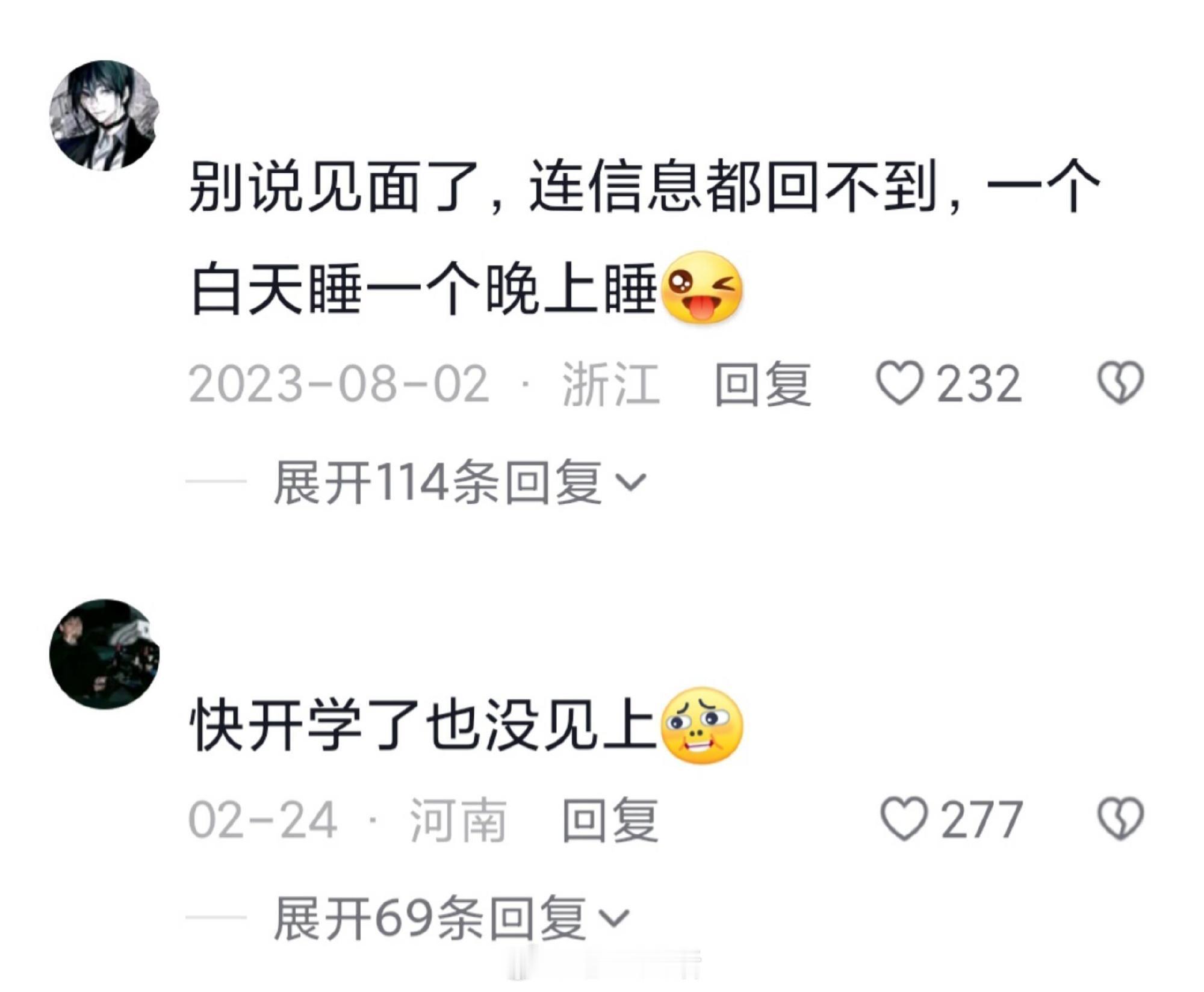Like the comment with 232 likes

click(x=899, y=383)
